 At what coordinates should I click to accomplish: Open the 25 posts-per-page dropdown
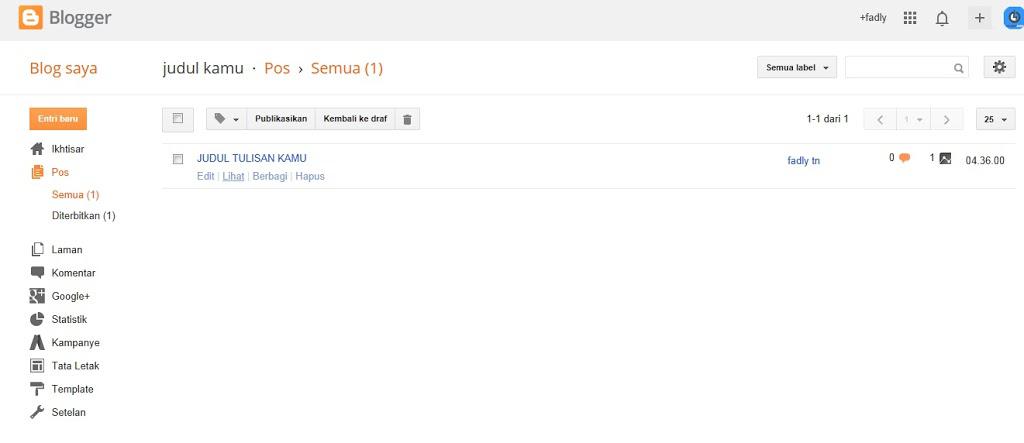coord(995,119)
